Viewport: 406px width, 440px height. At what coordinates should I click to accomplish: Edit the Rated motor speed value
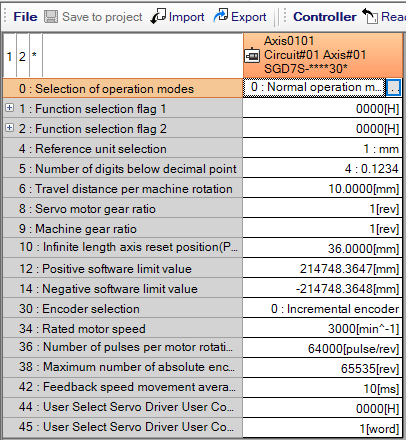click(323, 328)
